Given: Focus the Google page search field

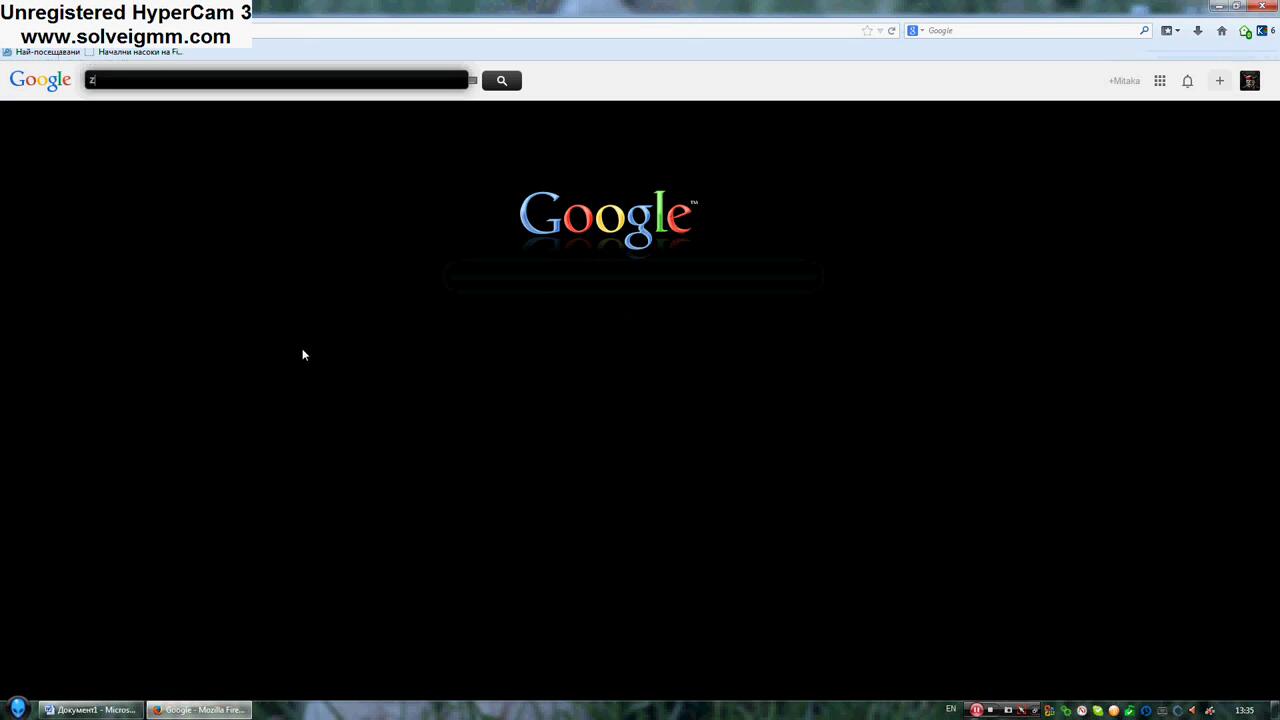Looking at the screenshot, I should [276, 80].
